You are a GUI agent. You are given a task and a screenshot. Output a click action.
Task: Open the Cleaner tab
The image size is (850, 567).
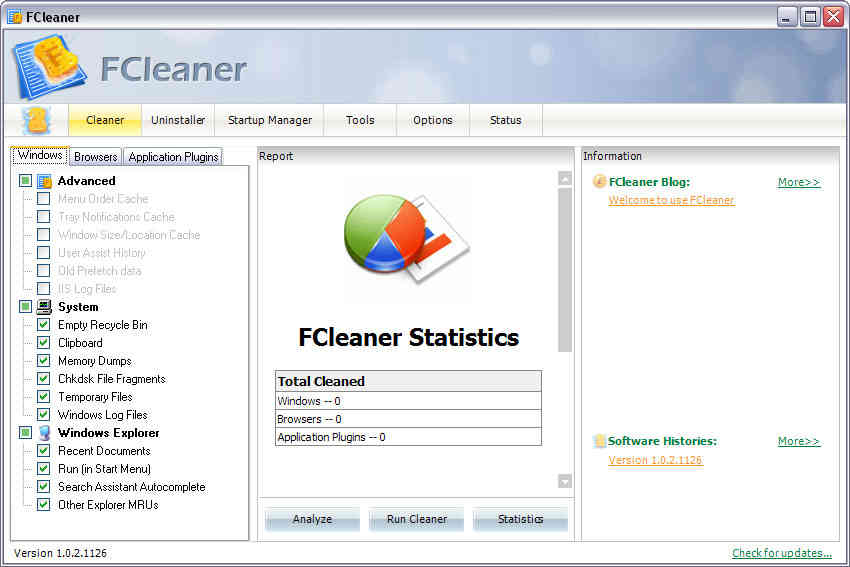[x=105, y=120]
